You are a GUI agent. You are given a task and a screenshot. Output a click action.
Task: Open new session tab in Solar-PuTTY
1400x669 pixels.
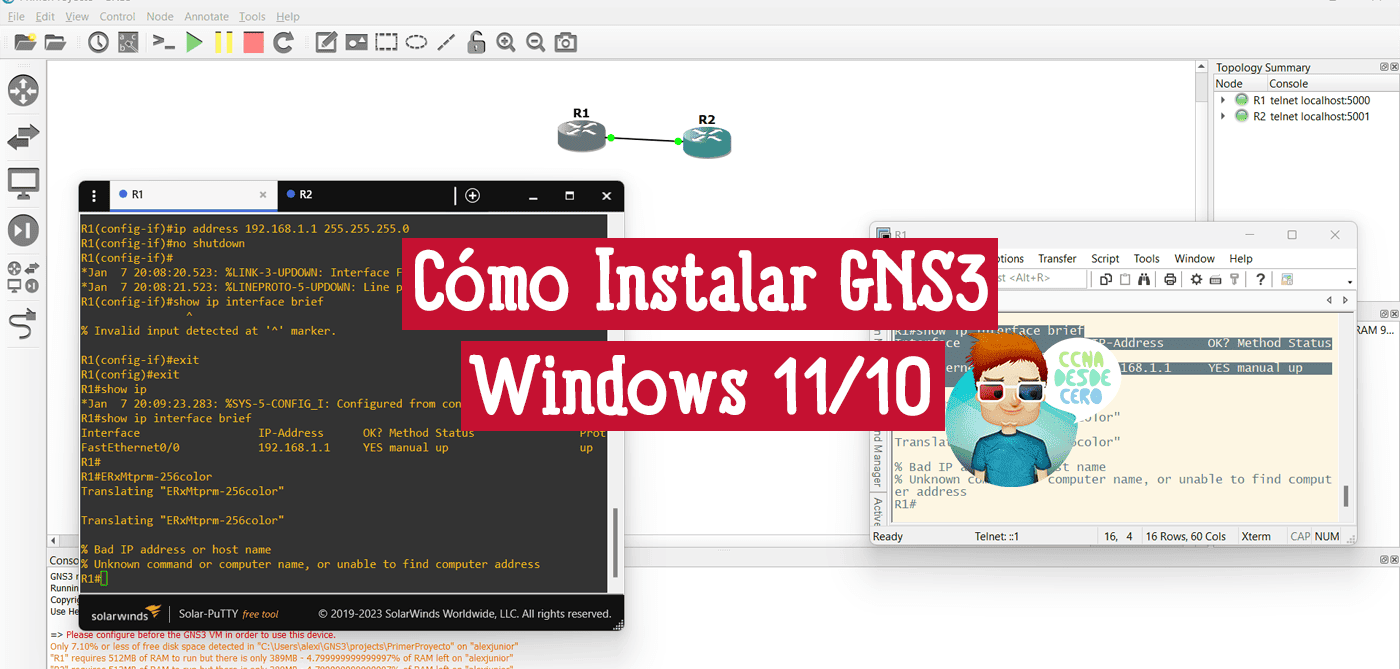click(472, 195)
